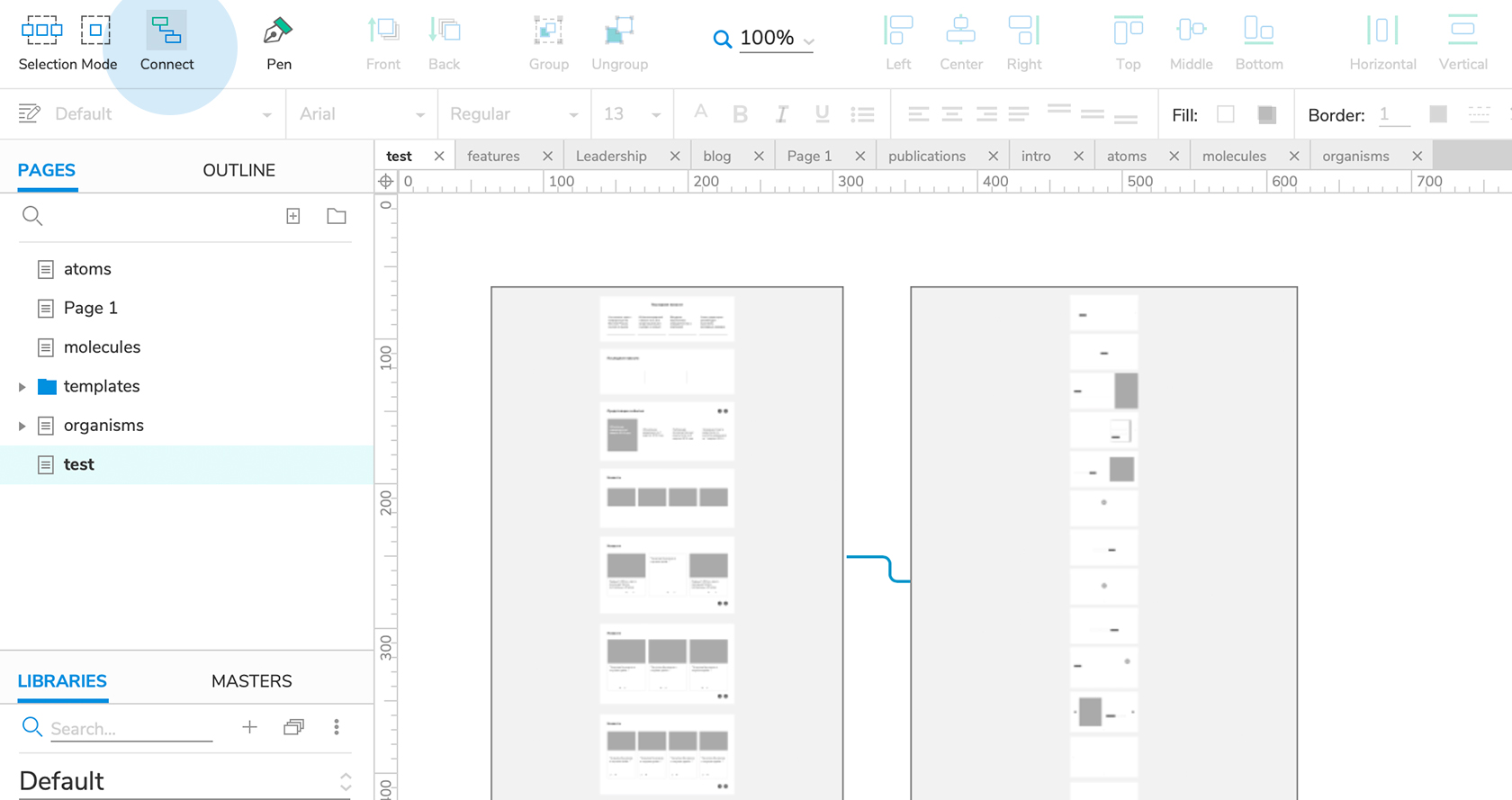Screen dimensions: 1512x800
Task: Click the zoom magnifier icon
Action: pyautogui.click(x=722, y=39)
